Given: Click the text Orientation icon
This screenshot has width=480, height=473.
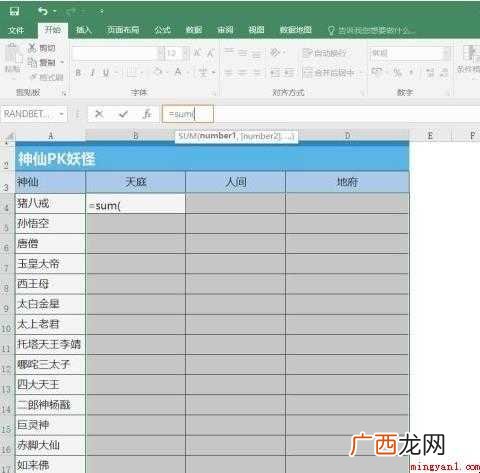Looking at the screenshot, I should click(275, 53).
